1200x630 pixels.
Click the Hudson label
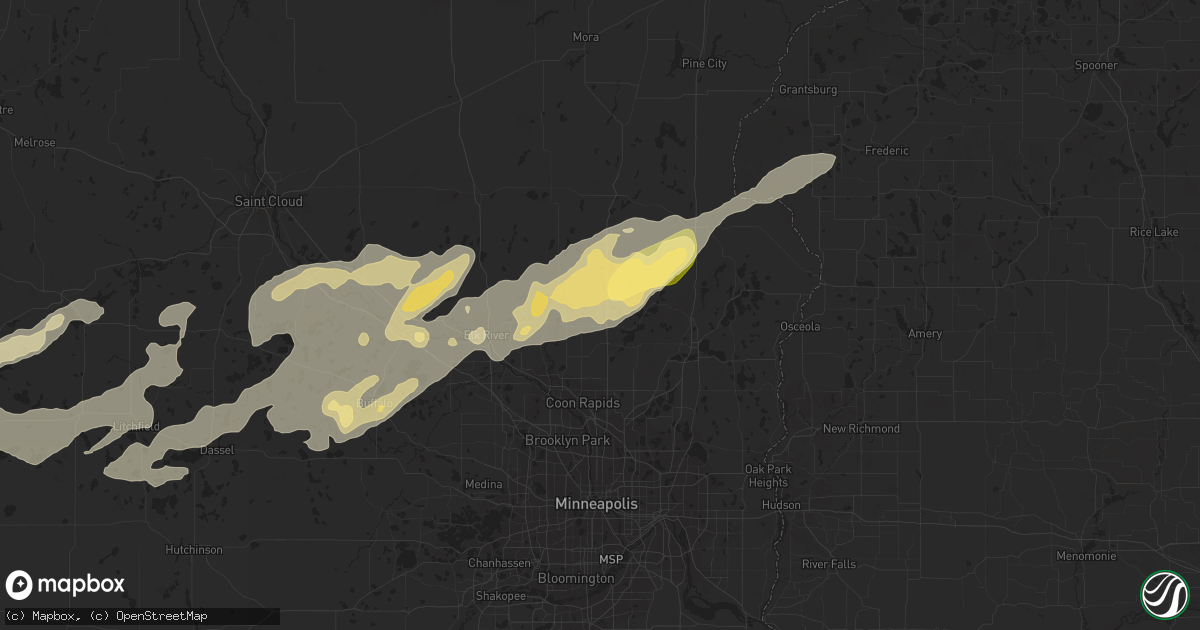(781, 505)
